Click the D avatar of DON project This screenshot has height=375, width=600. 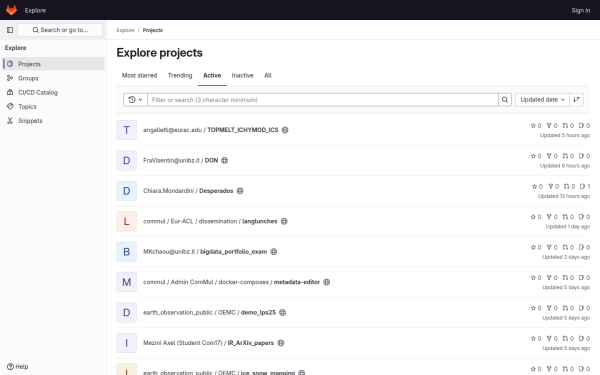click(127, 160)
